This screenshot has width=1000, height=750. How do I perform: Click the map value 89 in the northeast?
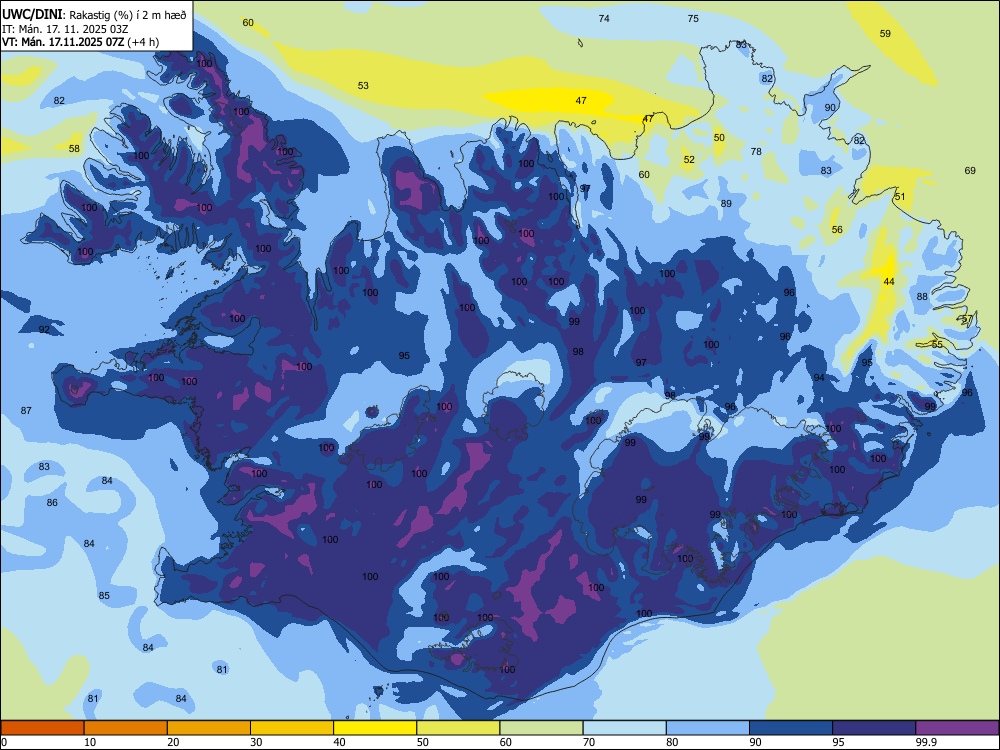[x=726, y=203]
